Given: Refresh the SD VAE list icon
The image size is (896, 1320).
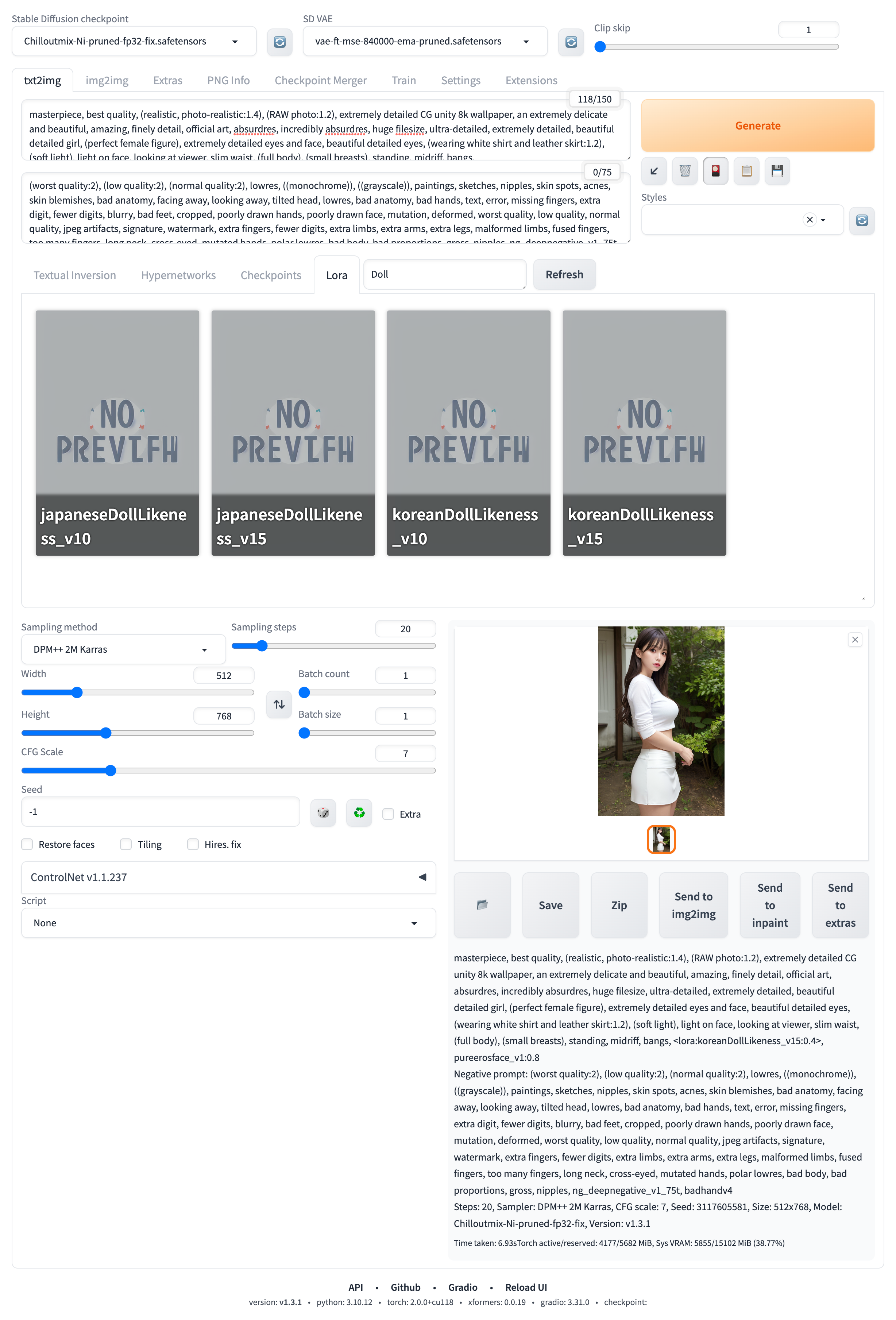Looking at the screenshot, I should click(x=571, y=42).
